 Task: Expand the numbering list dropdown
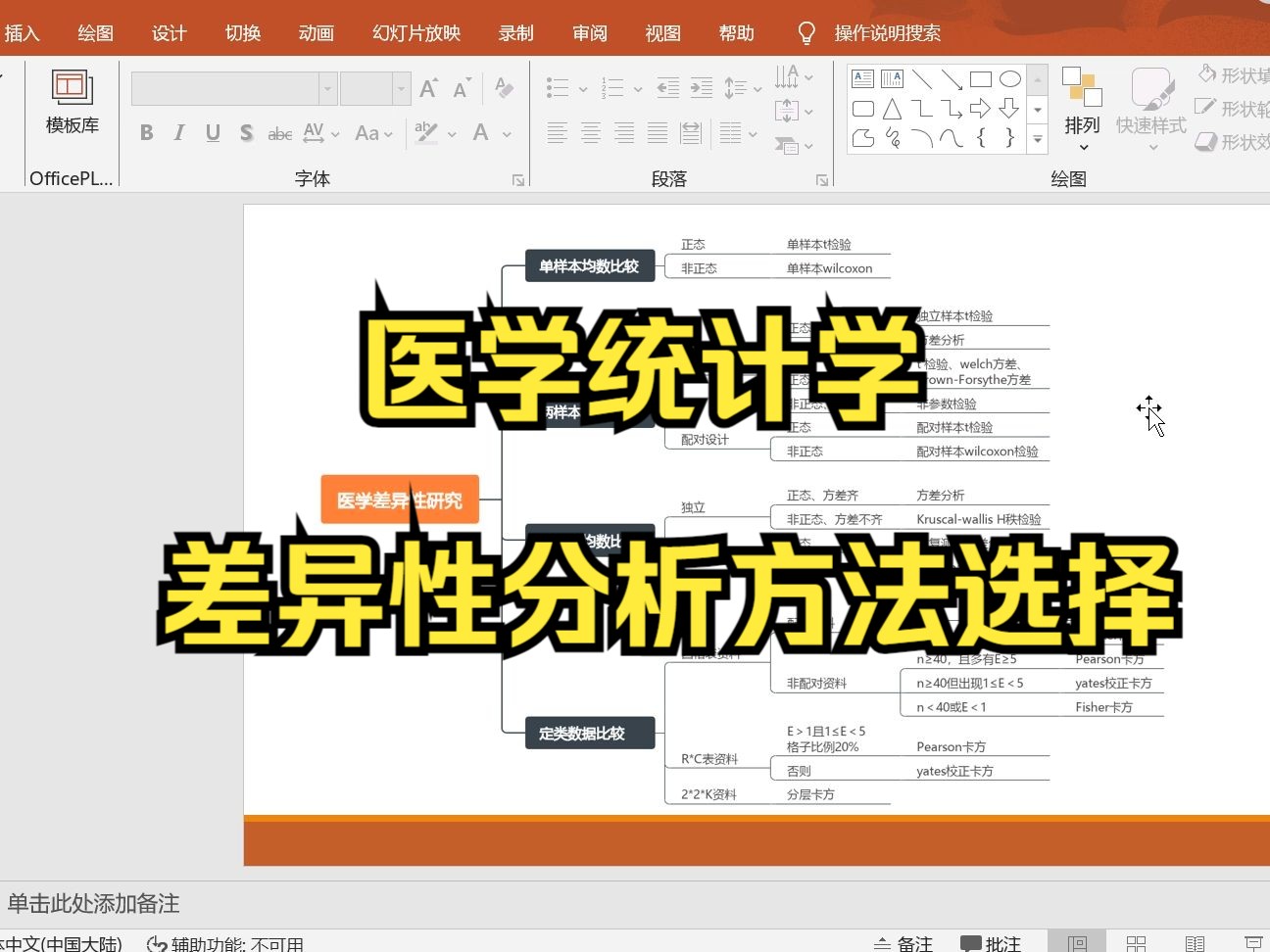pyautogui.click(x=638, y=89)
